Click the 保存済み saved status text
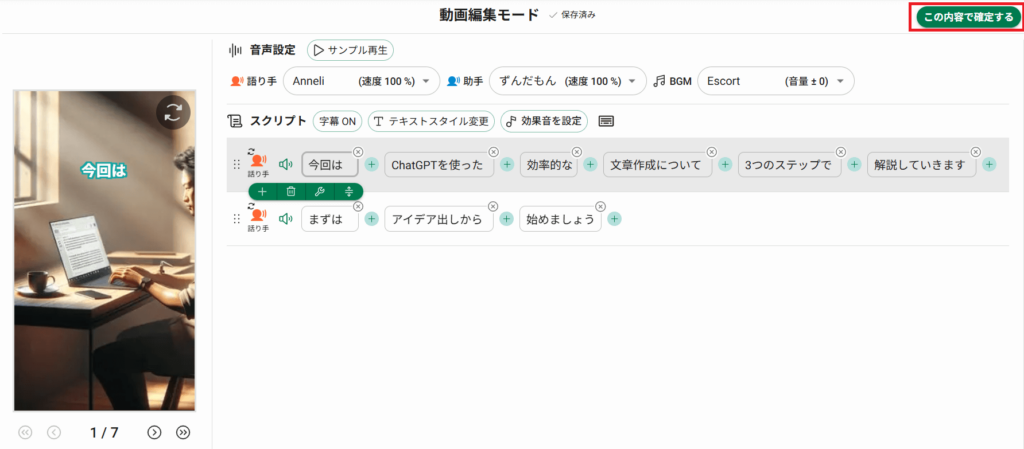The image size is (1024, 449). [579, 14]
